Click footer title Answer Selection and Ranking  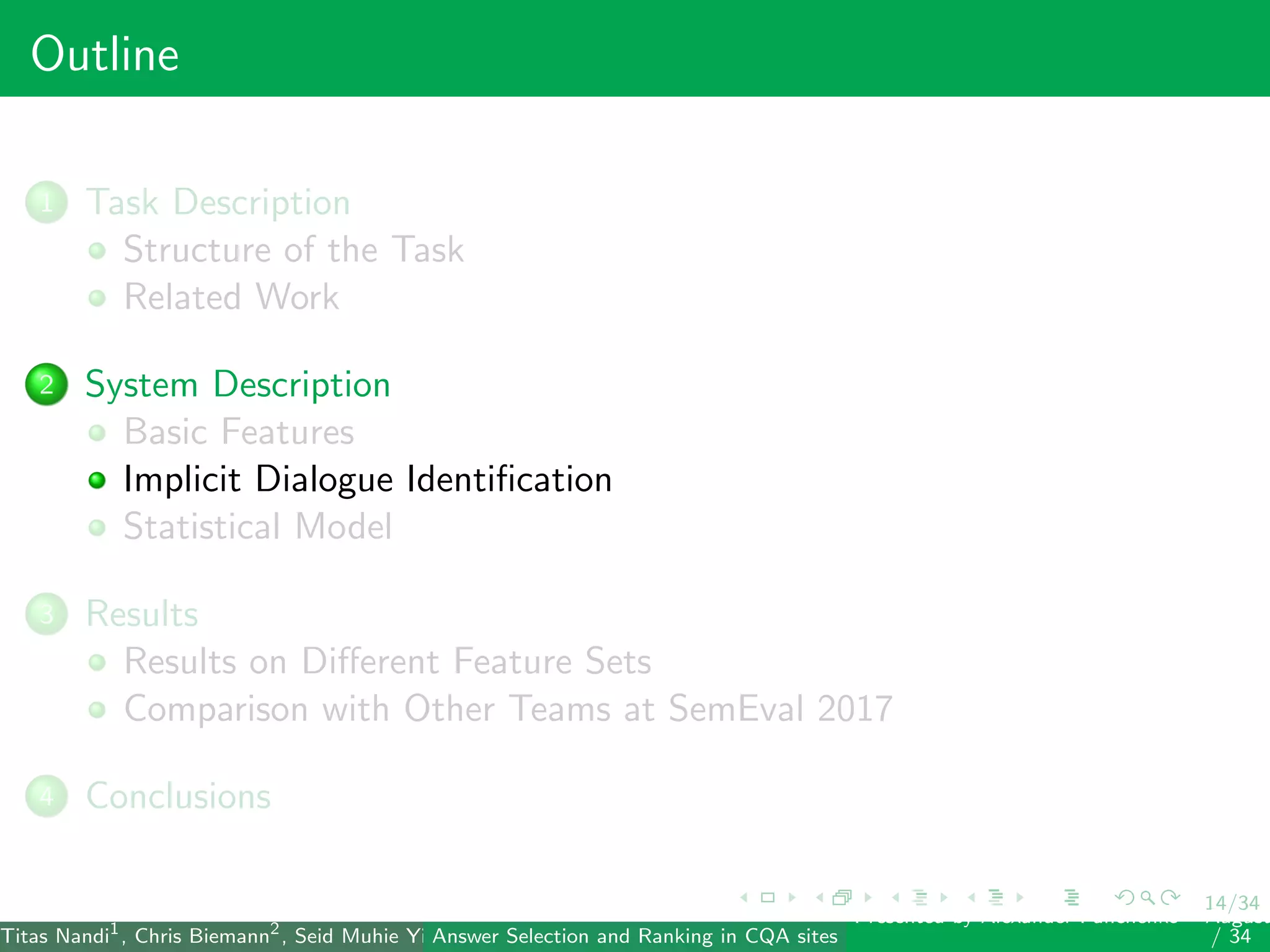(634, 936)
